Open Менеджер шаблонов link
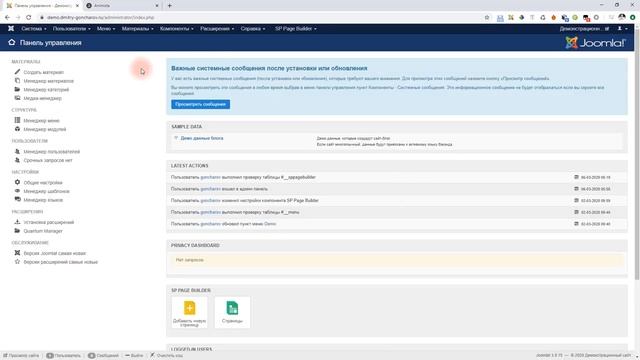Screen dimensions: 640x360 coord(47,191)
